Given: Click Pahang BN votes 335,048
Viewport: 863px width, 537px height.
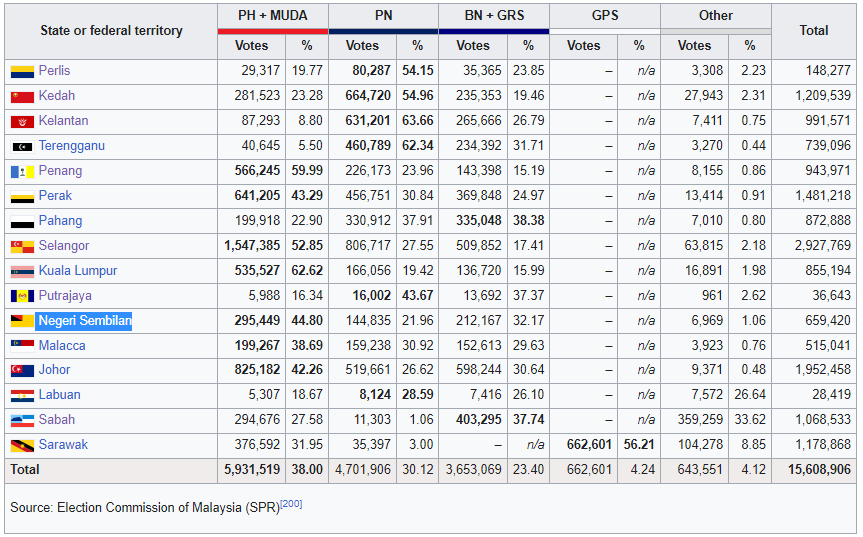Looking at the screenshot, I should coord(479,221).
